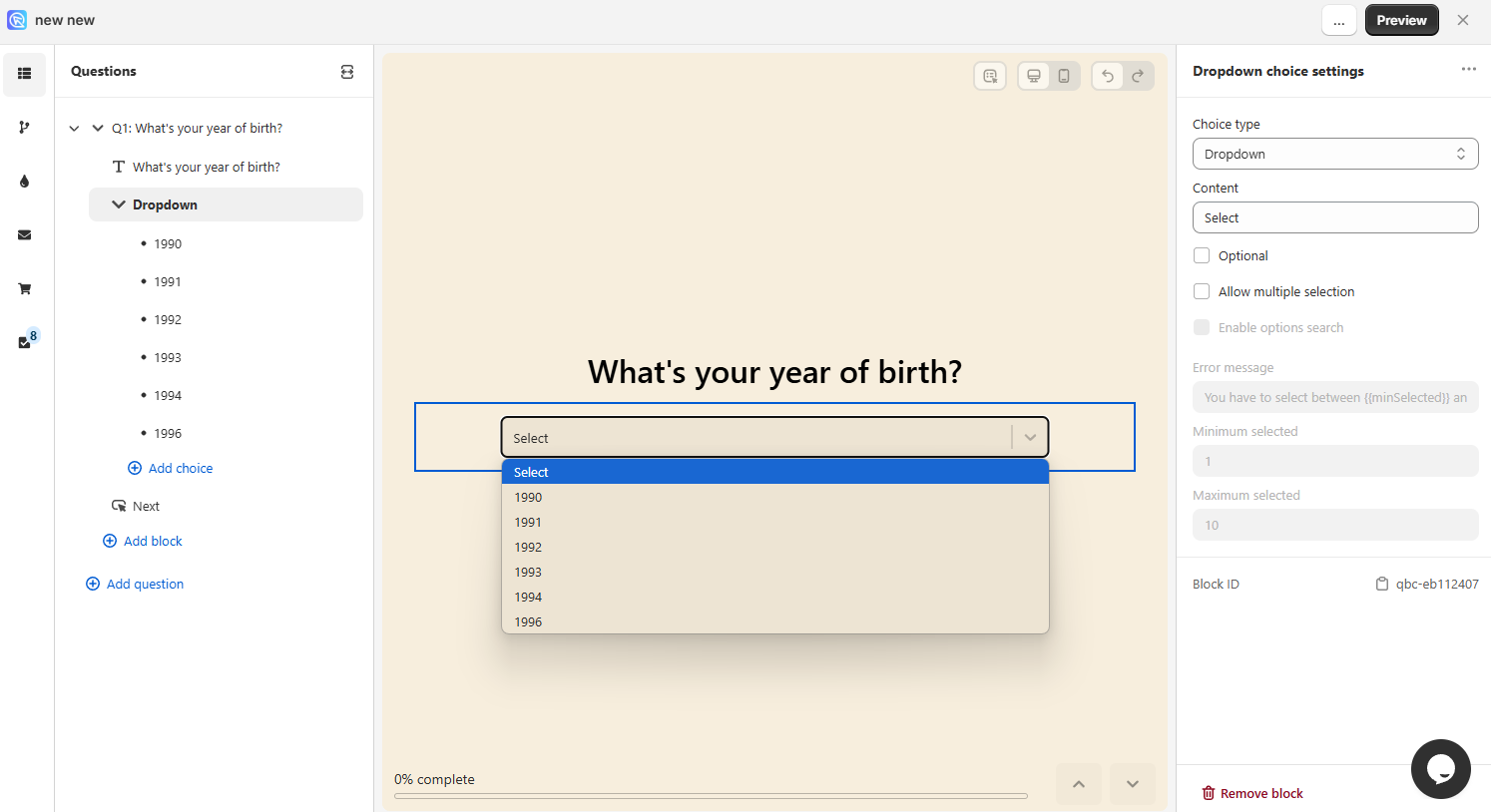The image size is (1491, 812).
Task: Click the question heading in the preview canvas
Action: (x=774, y=372)
